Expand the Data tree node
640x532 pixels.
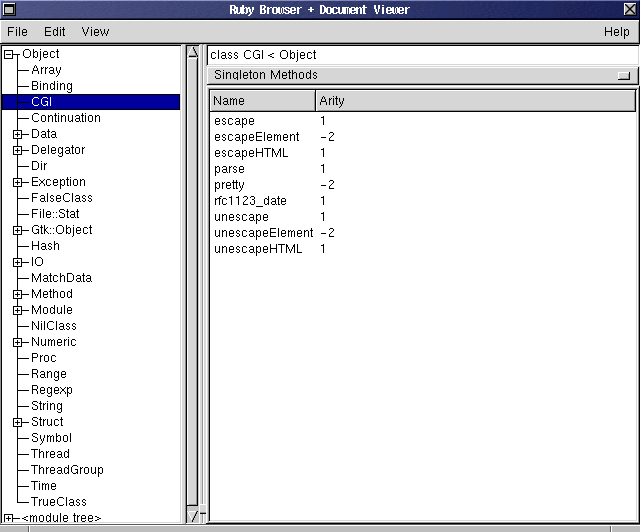[18, 134]
